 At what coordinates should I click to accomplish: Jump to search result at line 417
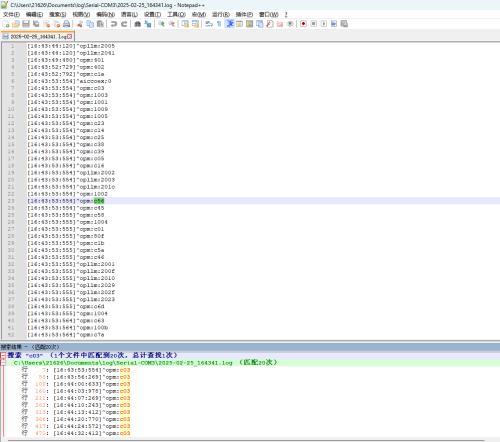tap(76, 426)
